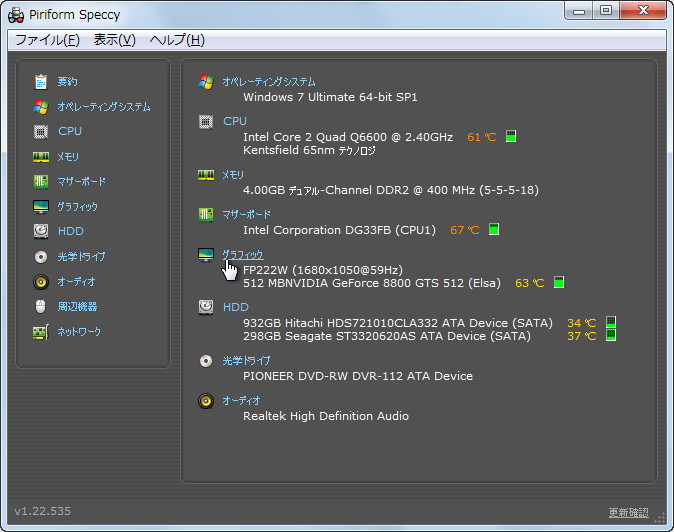Click Windows 7 Ultimate 64-bit SP1 text
The width and height of the screenshot is (674, 532).
(x=330, y=97)
